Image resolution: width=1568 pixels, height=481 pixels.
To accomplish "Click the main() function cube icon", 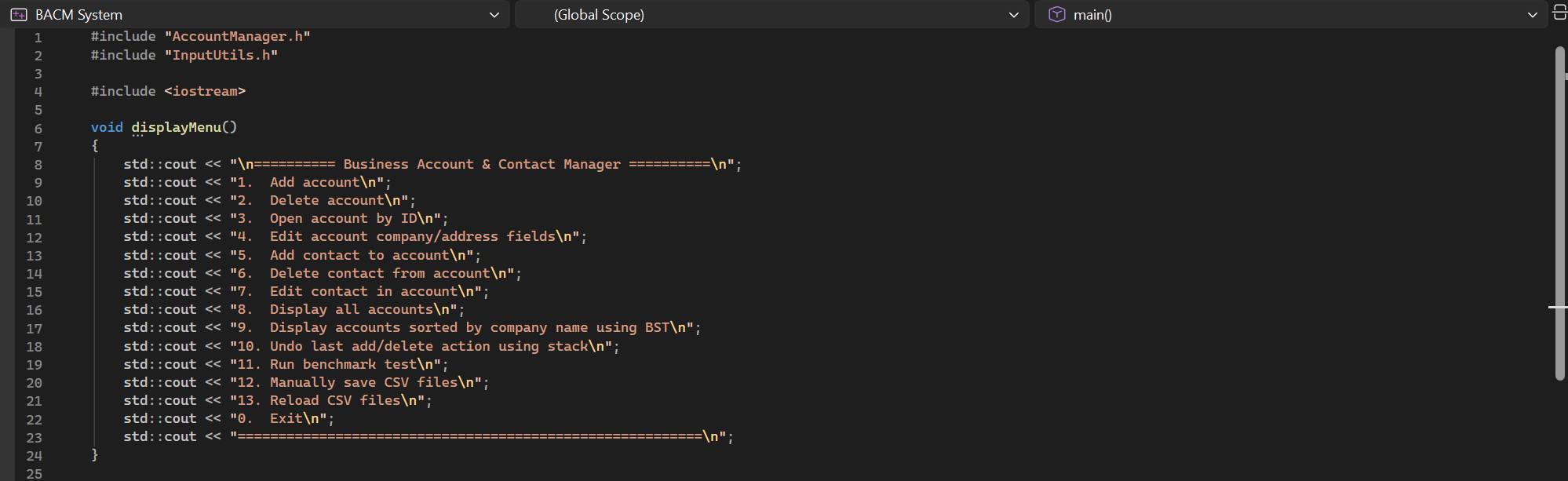I will pos(1057,14).
